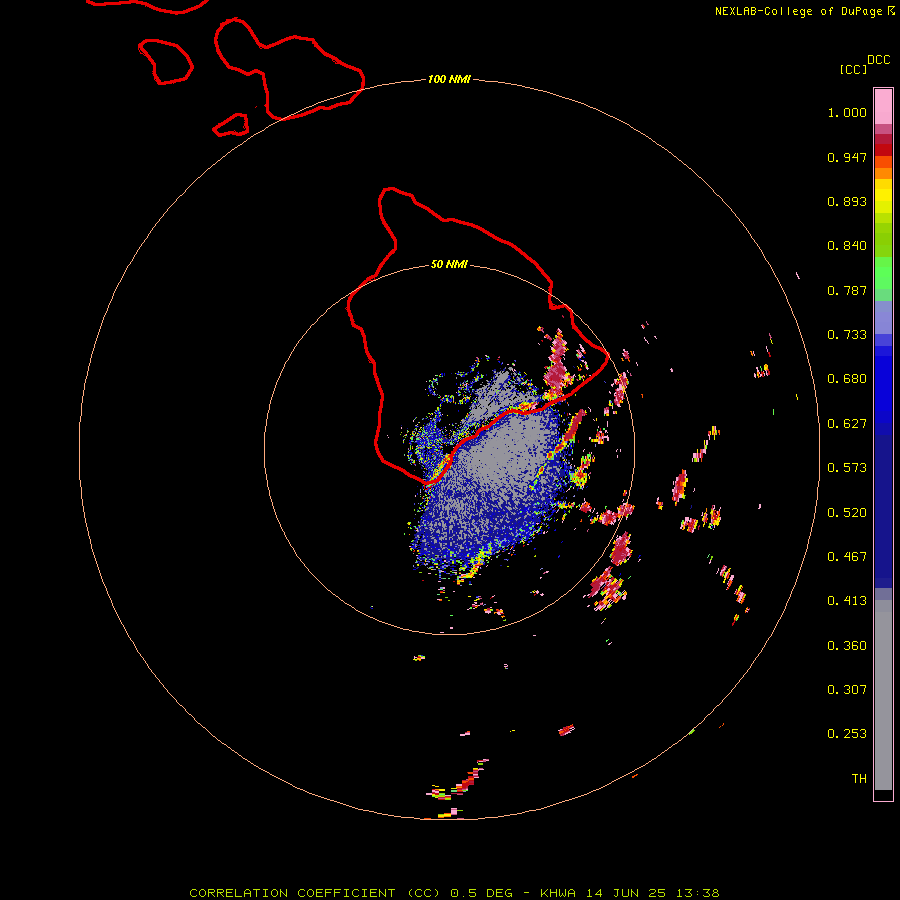This screenshot has width=900, height=900.
Task: Click the 50 NMI range ring label
Action: click(x=449, y=264)
